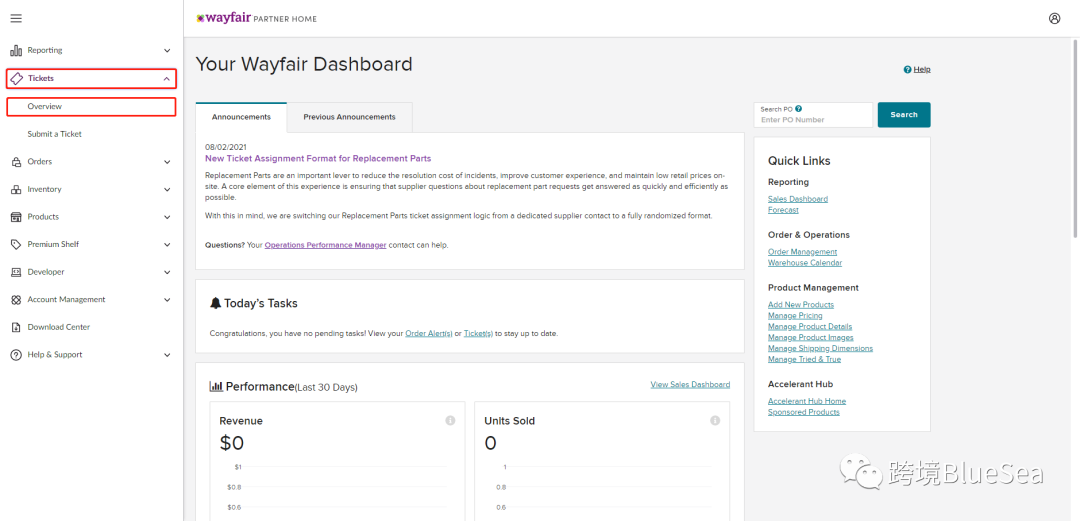The width and height of the screenshot is (1080, 521).
Task: Open the Ticket(s) link in Today's Tasks
Action: click(478, 334)
